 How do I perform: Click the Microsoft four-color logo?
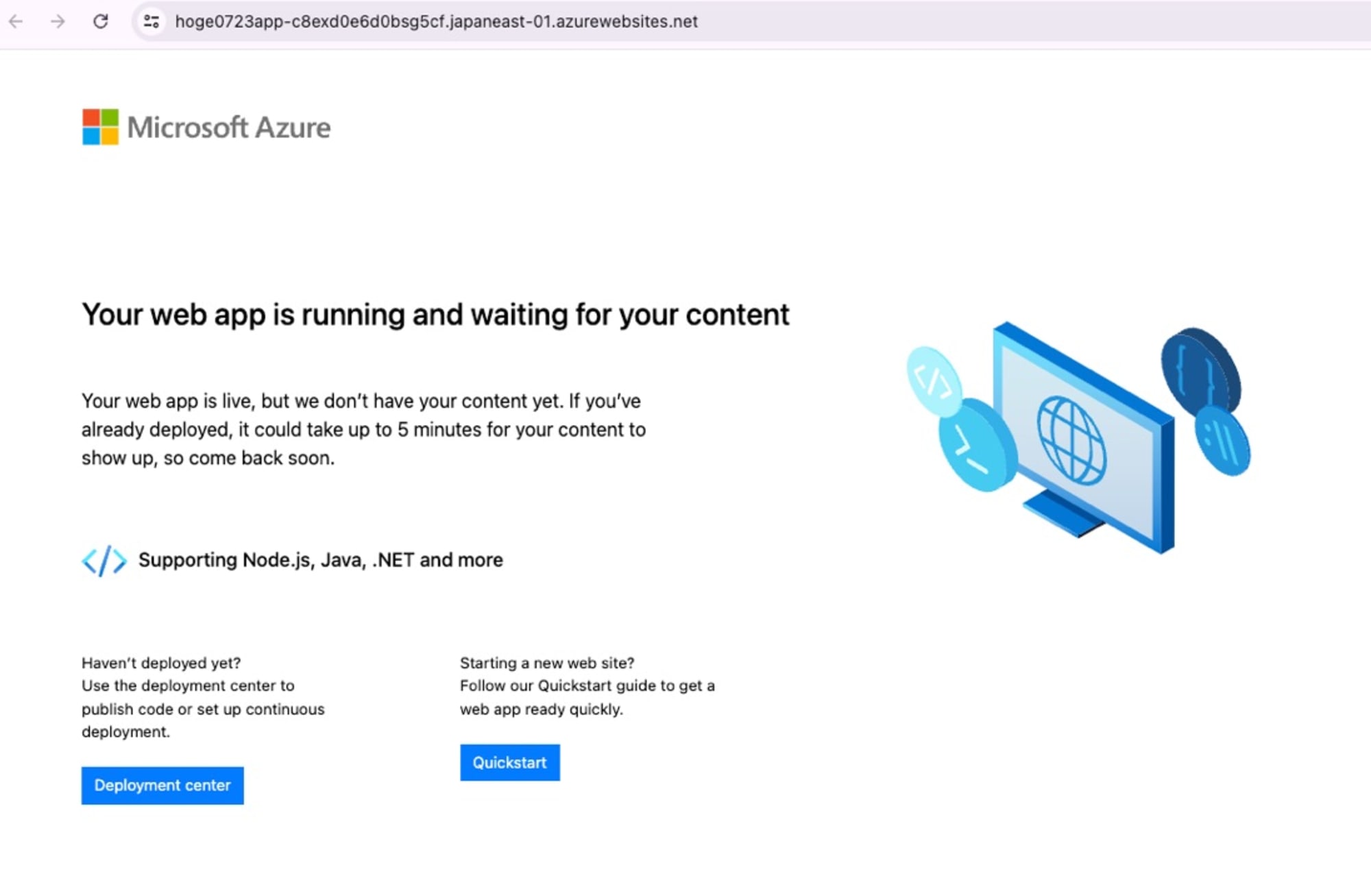pos(100,127)
